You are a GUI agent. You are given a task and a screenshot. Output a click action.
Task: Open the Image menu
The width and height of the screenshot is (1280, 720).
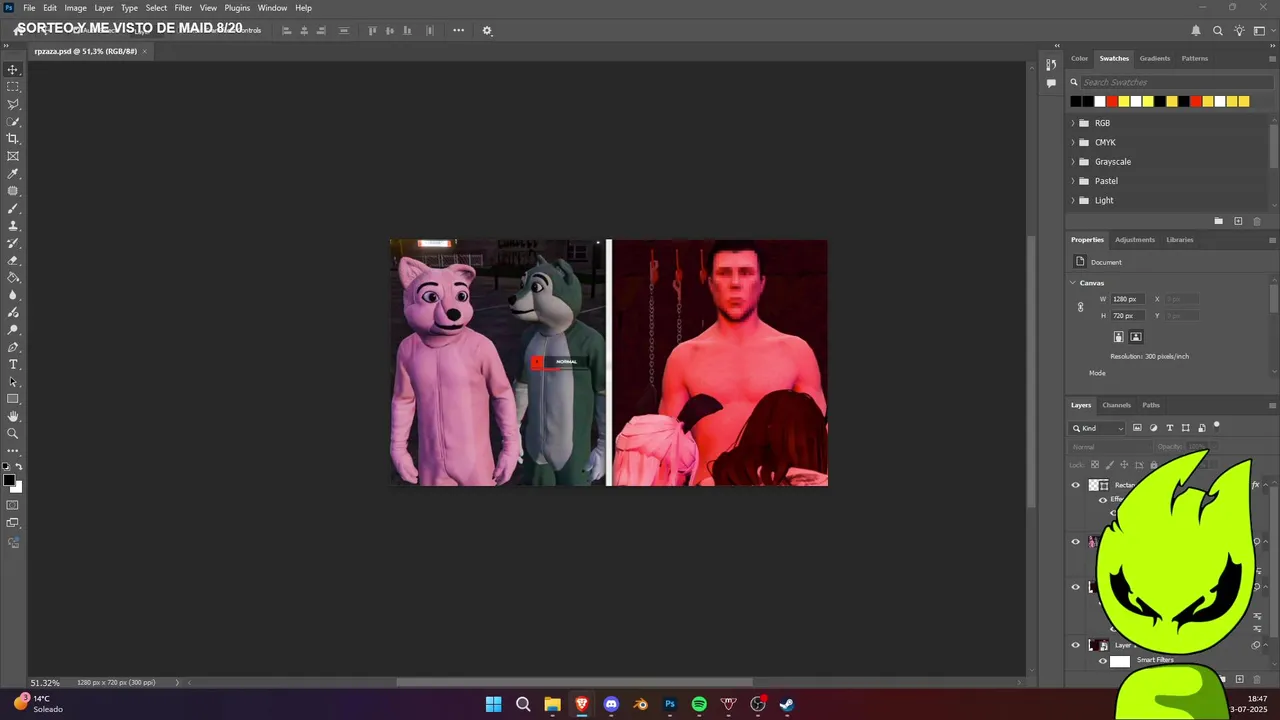click(76, 8)
